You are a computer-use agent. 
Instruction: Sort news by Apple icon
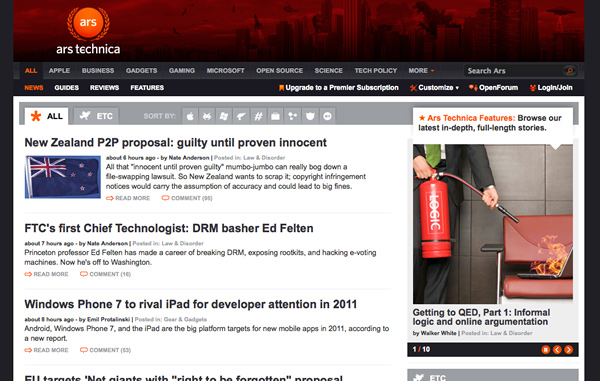[190, 116]
